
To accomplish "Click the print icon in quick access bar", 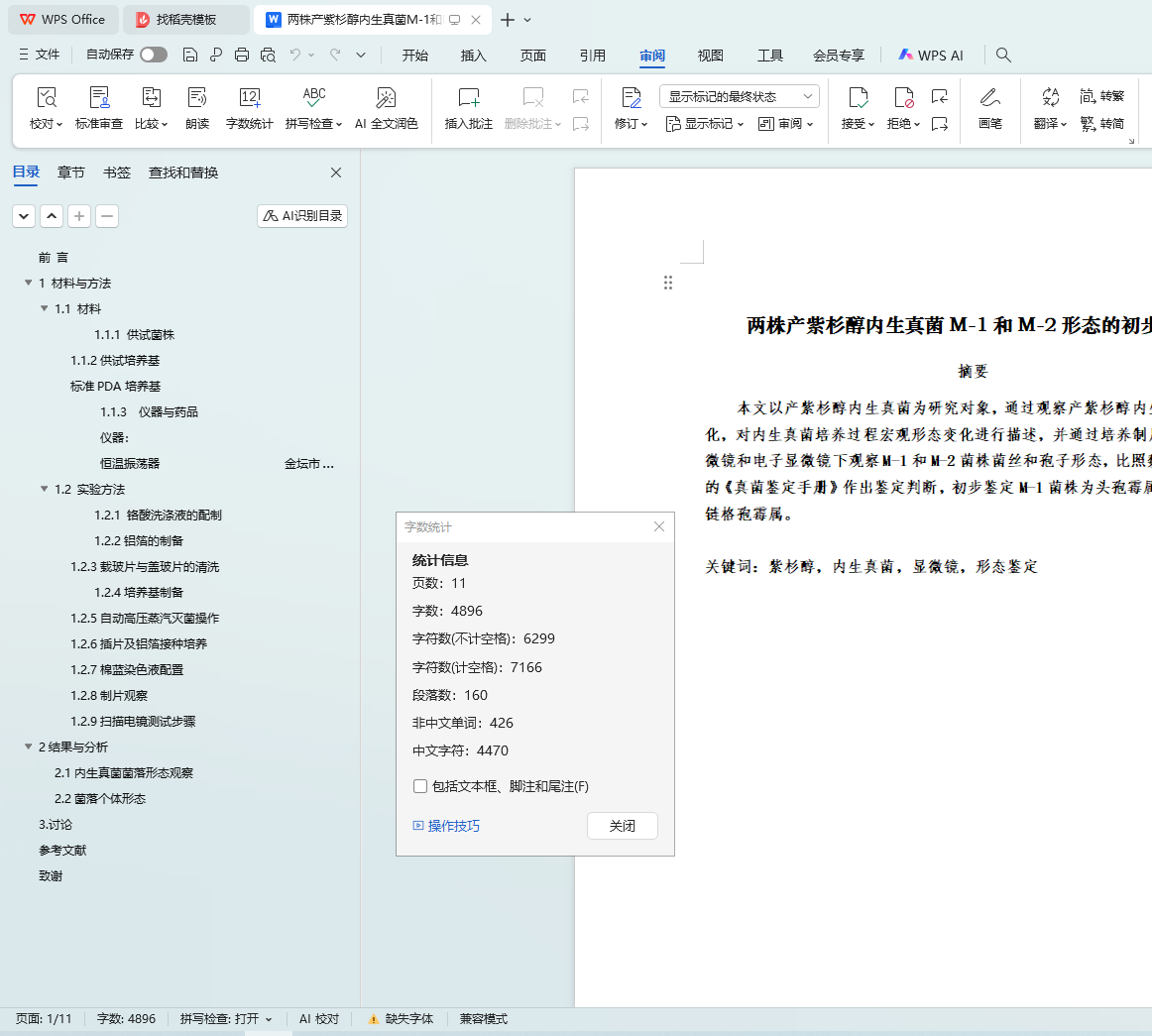I will (242, 56).
